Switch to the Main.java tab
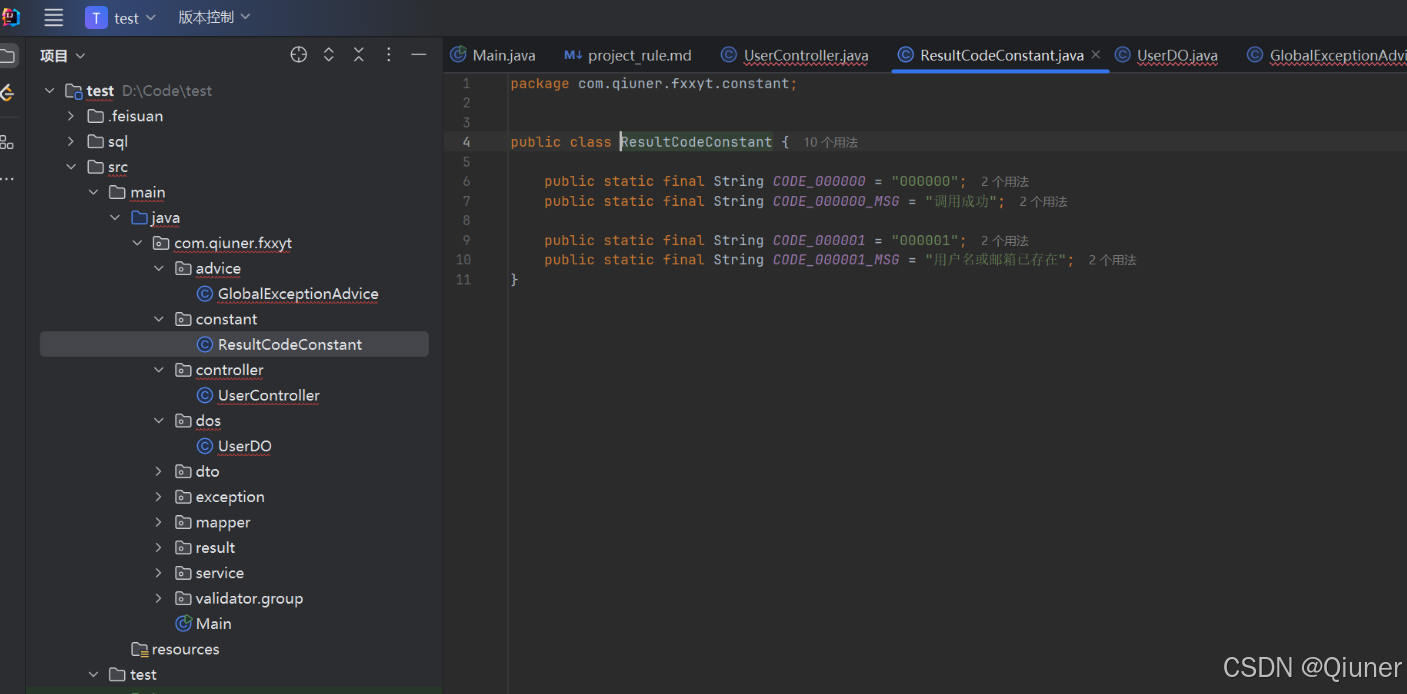This screenshot has width=1407, height=694. [x=493, y=55]
